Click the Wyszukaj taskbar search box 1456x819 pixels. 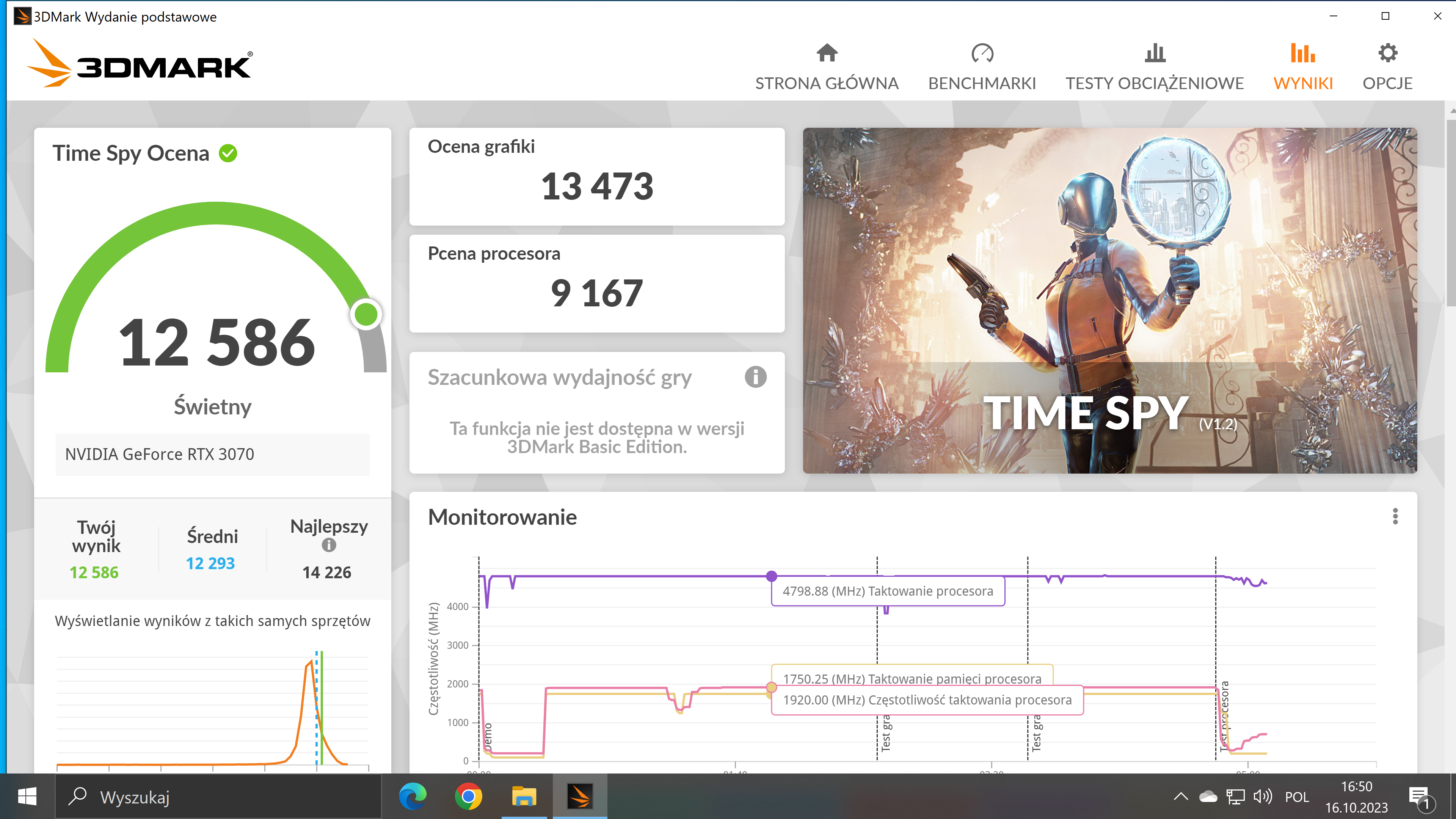point(218,797)
